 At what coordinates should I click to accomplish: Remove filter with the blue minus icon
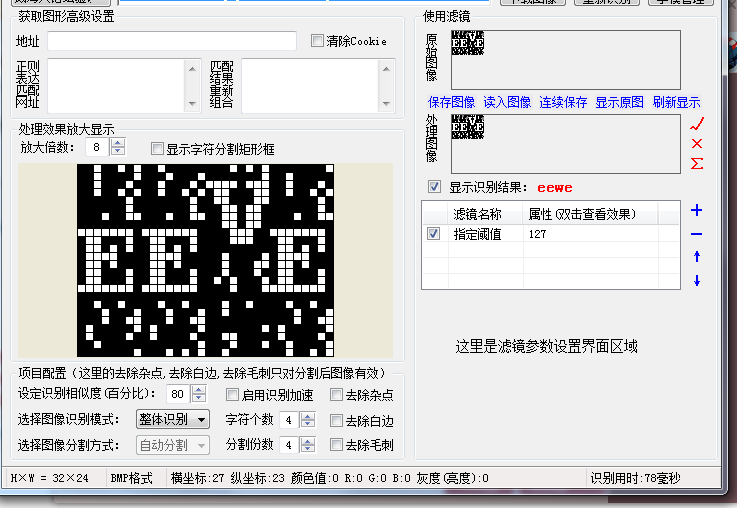point(697,234)
